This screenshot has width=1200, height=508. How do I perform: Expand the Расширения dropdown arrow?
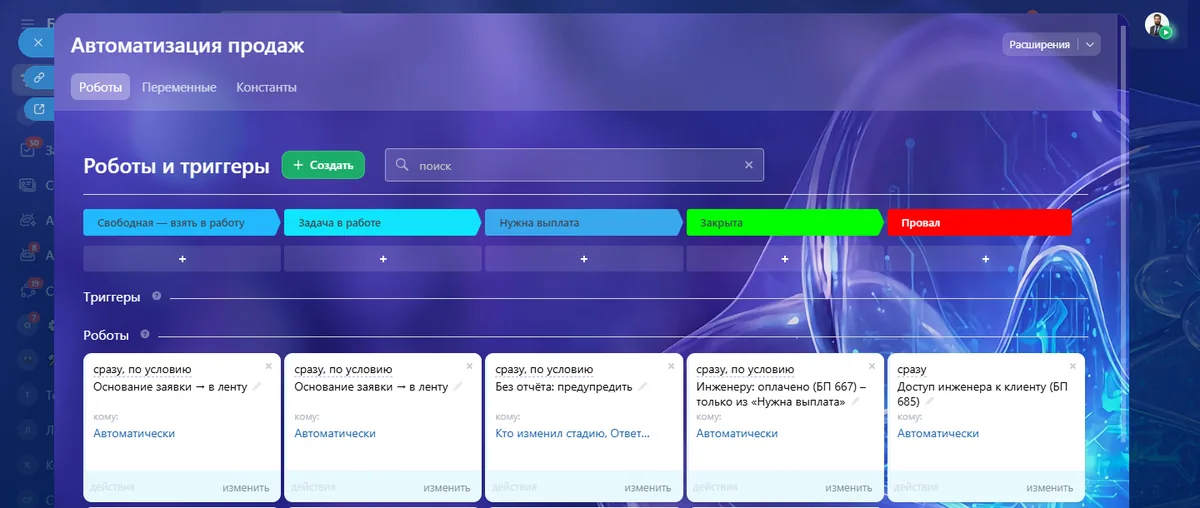pos(1090,44)
